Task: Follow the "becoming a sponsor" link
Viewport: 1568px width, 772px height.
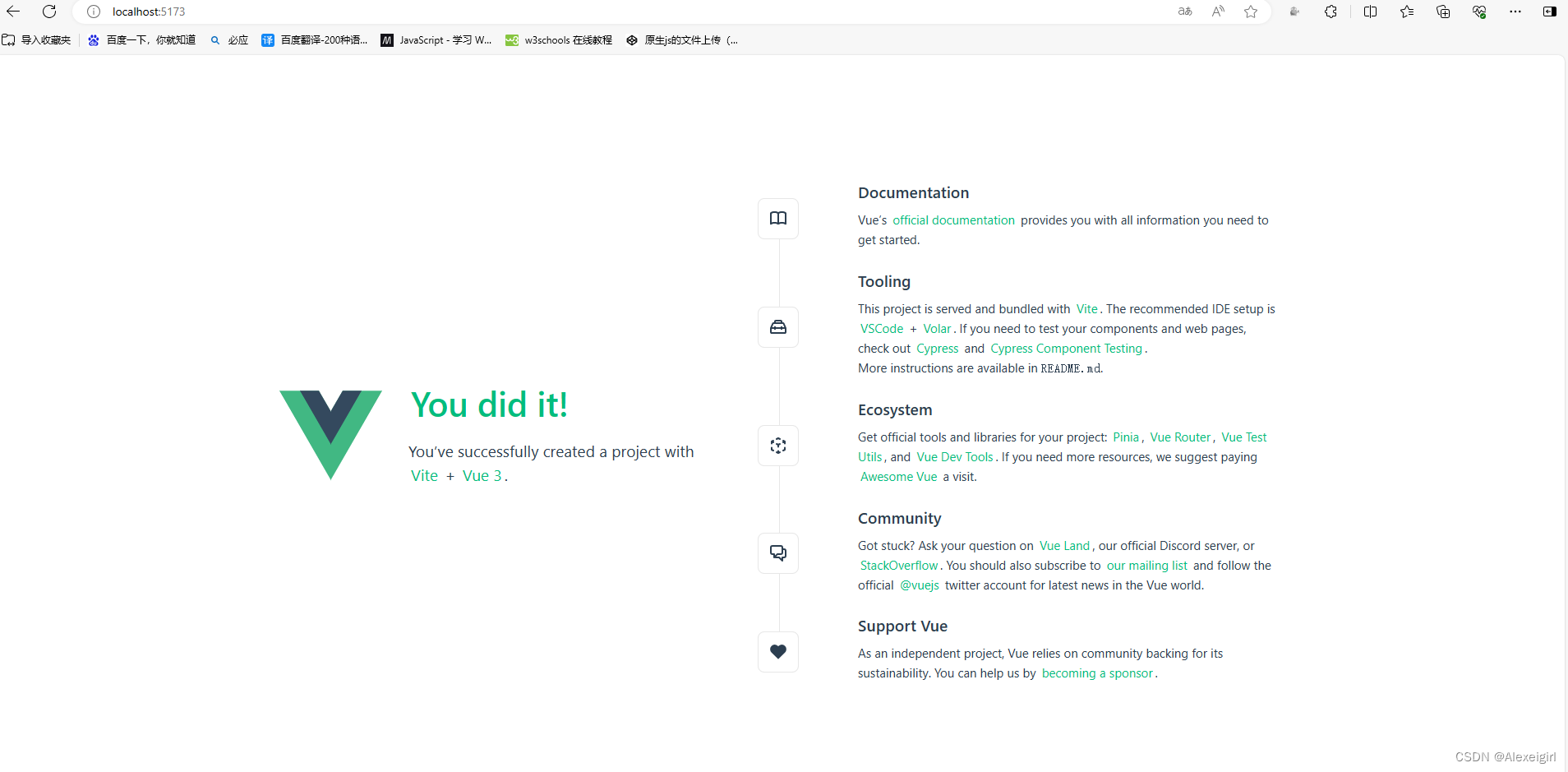Action: pos(1098,673)
